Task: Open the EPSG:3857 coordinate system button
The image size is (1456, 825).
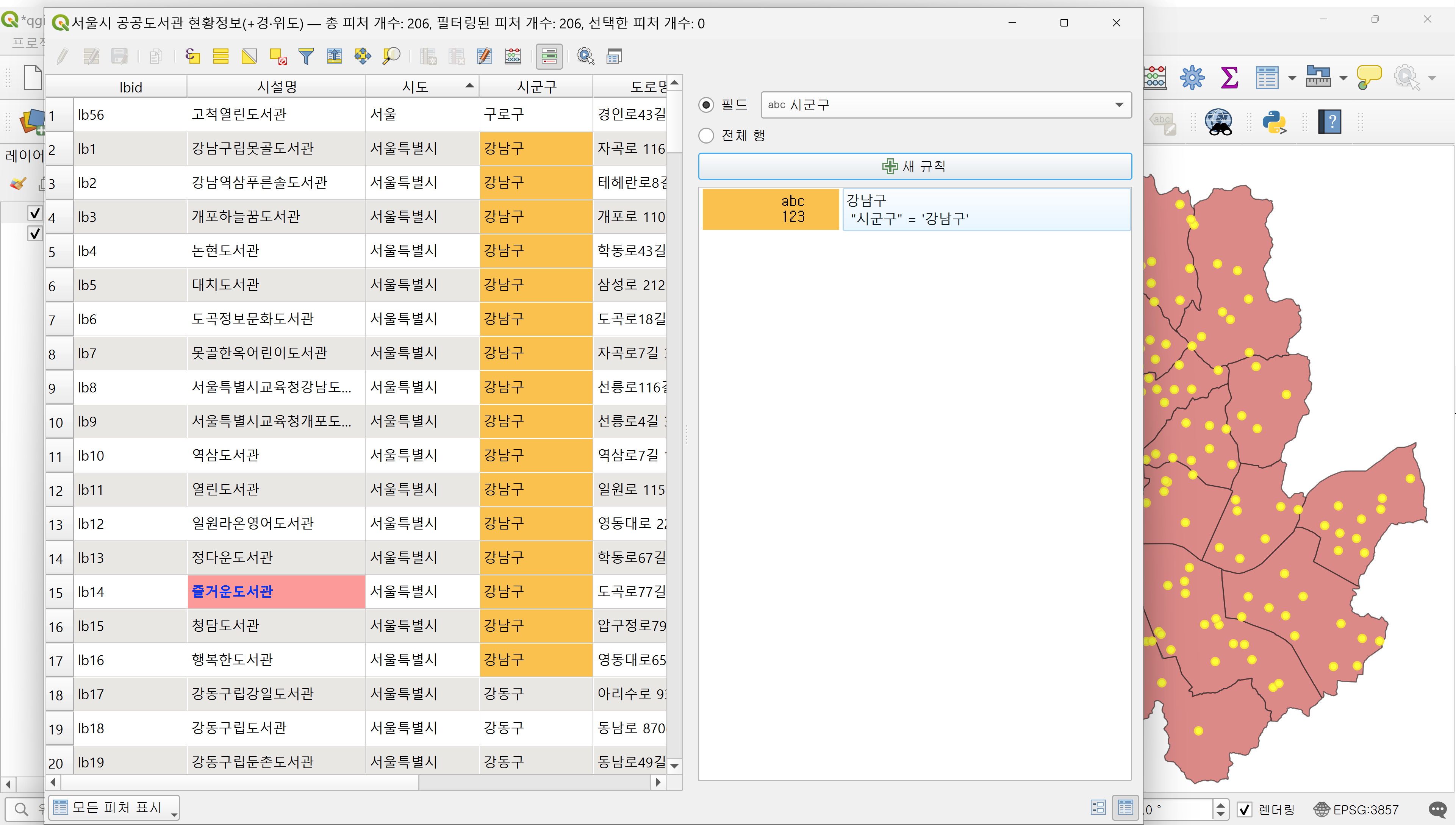Action: [x=1357, y=809]
